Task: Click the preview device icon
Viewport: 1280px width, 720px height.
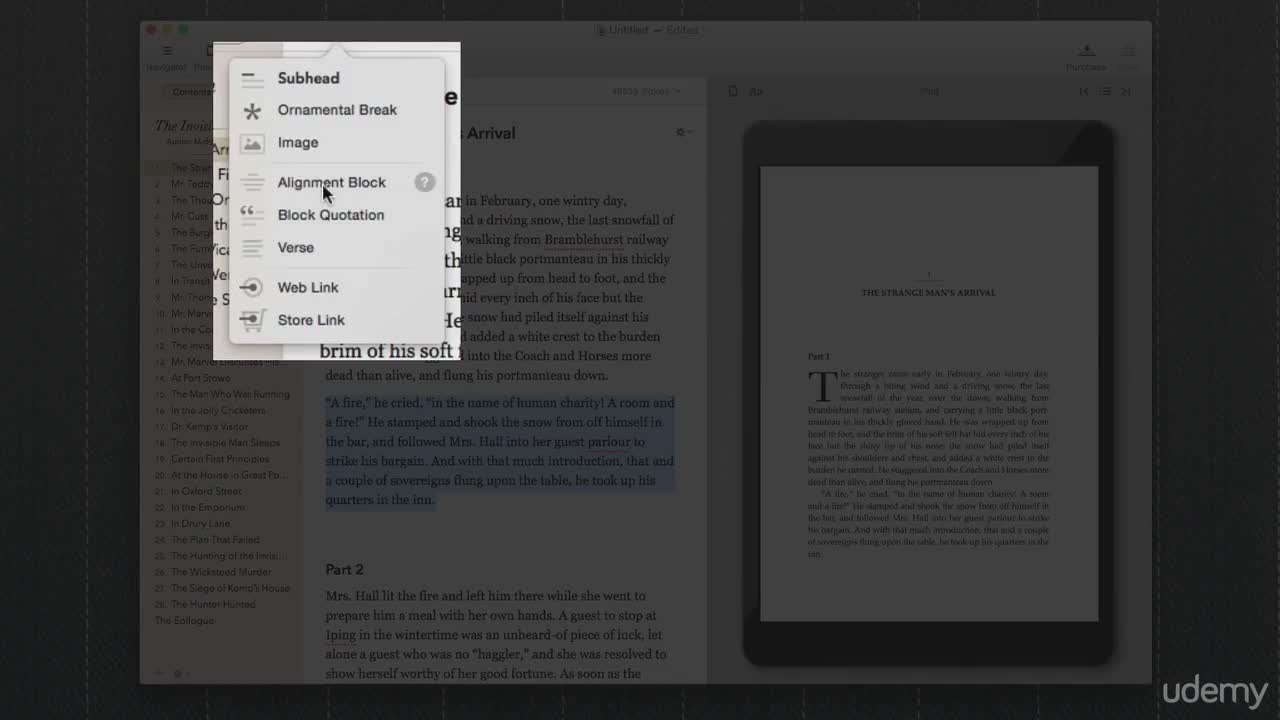Action: tap(733, 91)
